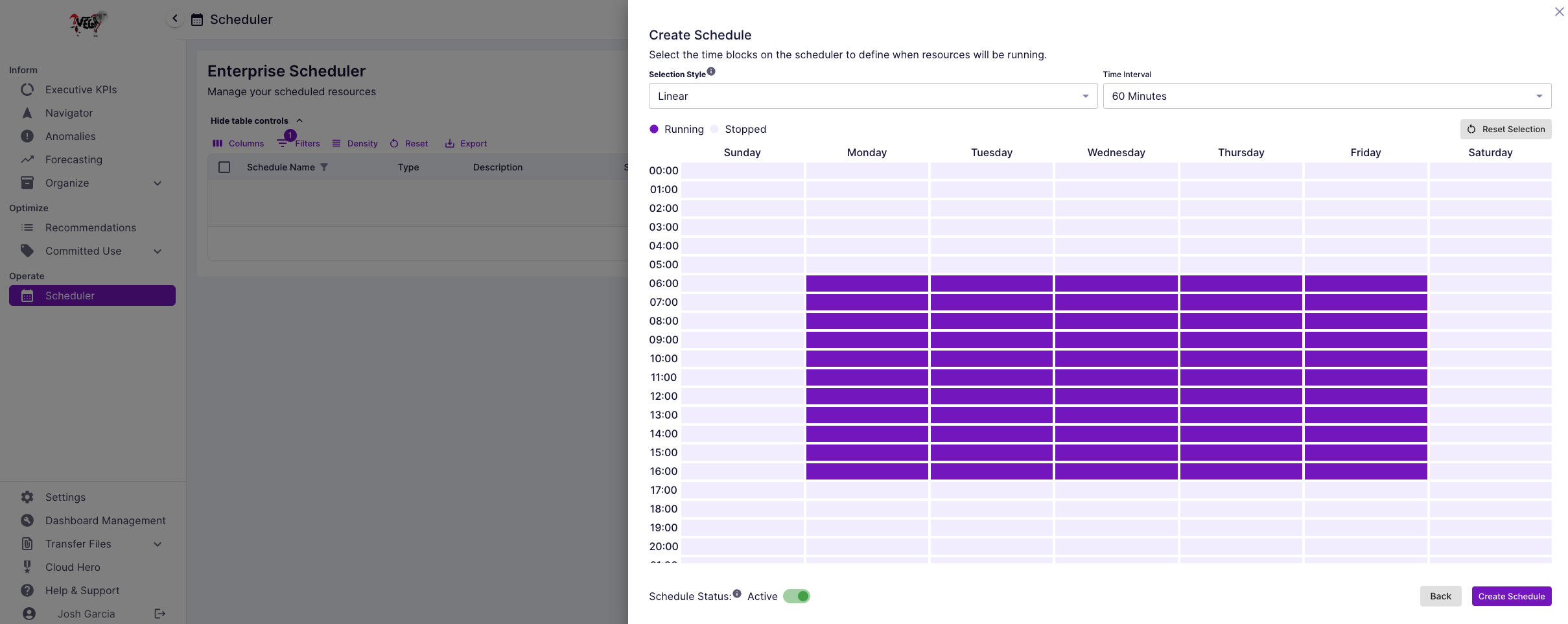Click the Settings gear icon
This screenshot has width=1568, height=624.
[x=27, y=497]
